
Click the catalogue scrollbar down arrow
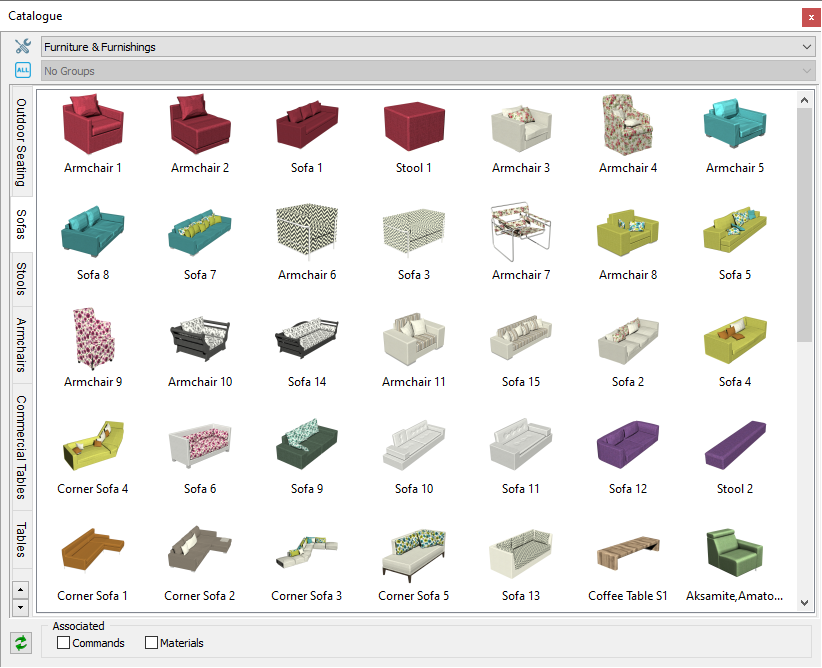[x=805, y=603]
